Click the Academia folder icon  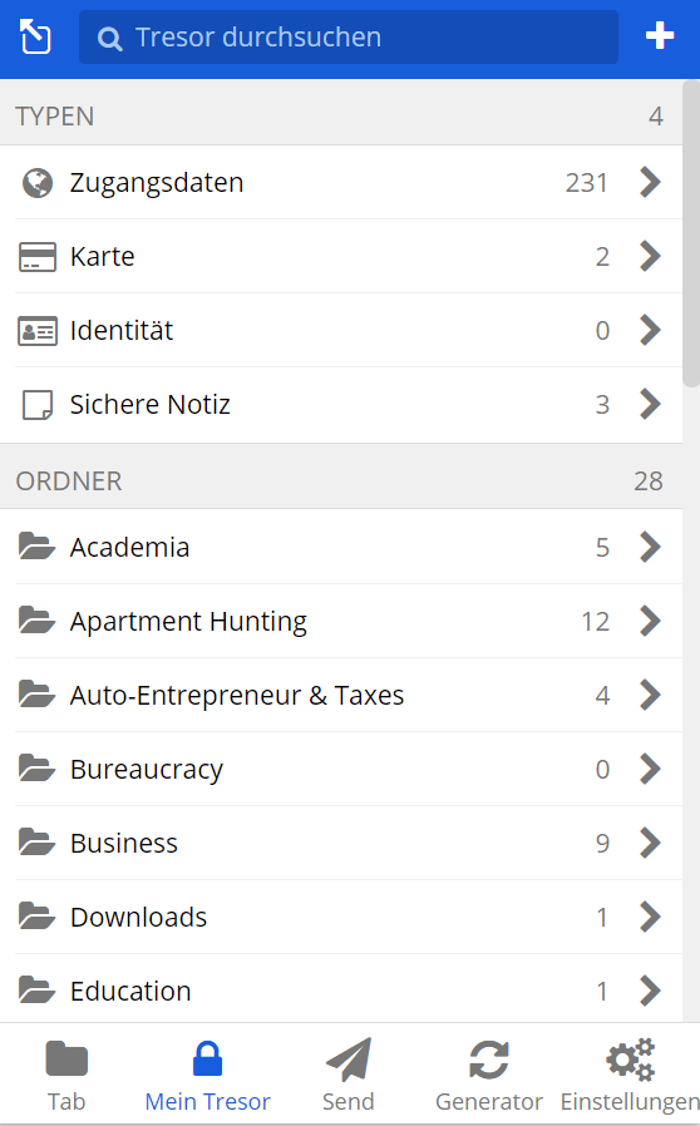[37, 547]
